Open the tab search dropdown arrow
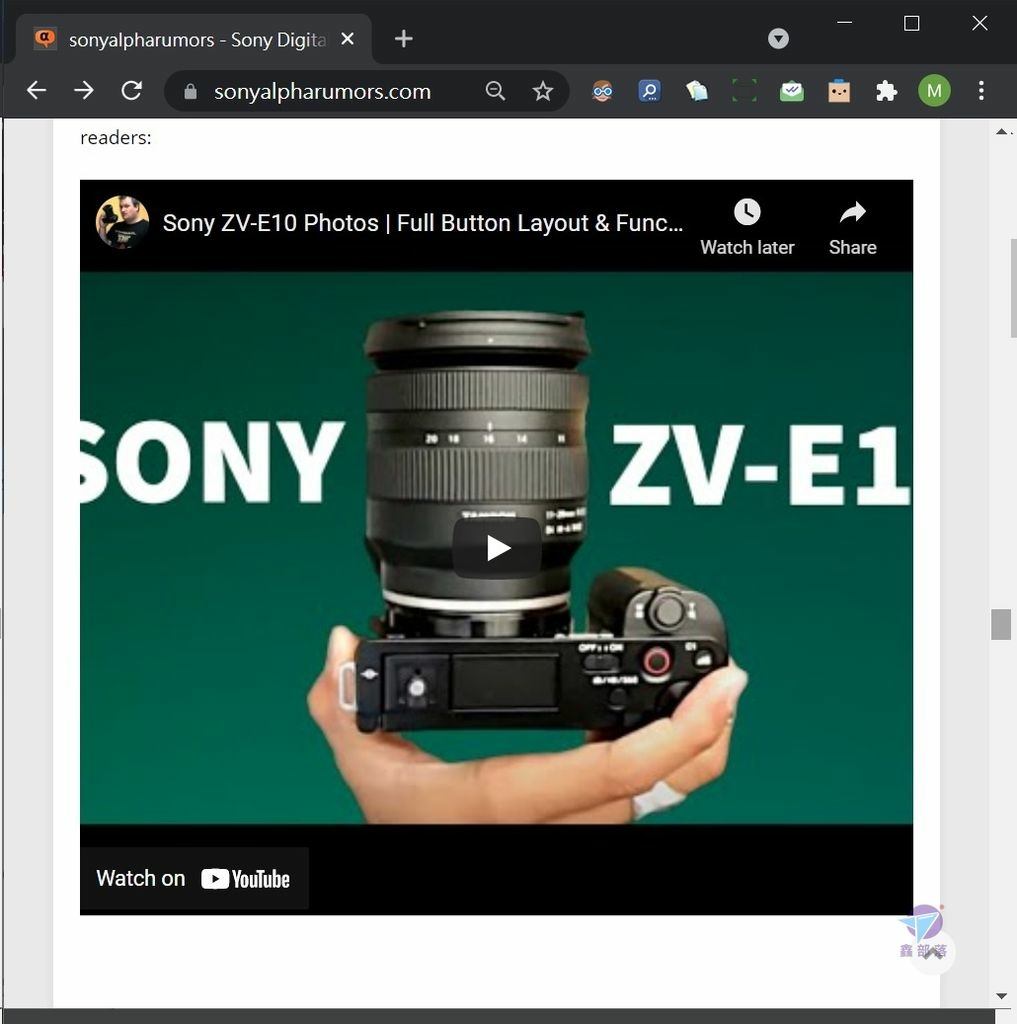Image resolution: width=1017 pixels, height=1024 pixels. 778,39
